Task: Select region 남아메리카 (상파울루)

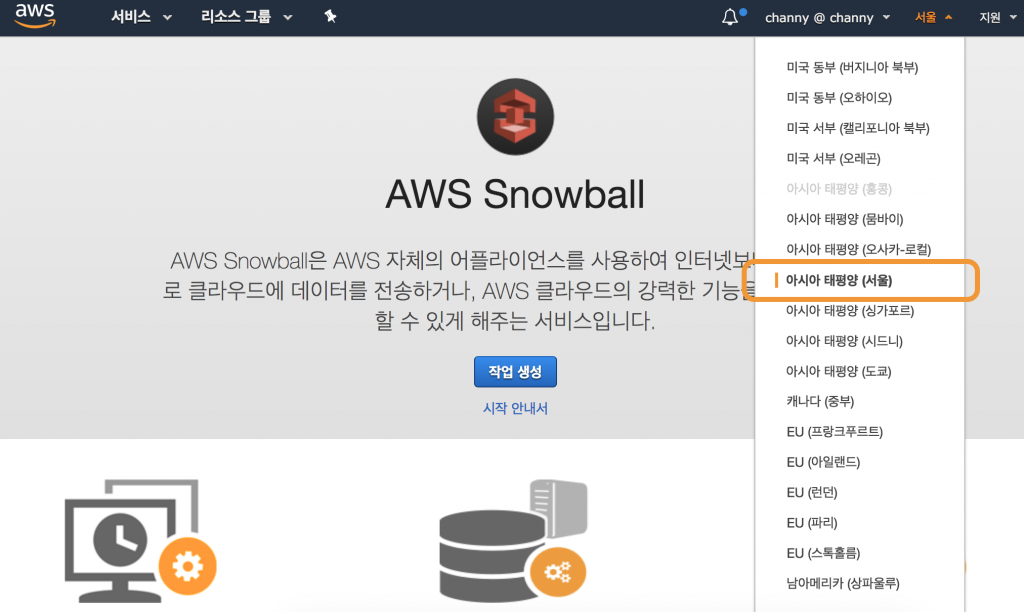Action: coord(842,583)
